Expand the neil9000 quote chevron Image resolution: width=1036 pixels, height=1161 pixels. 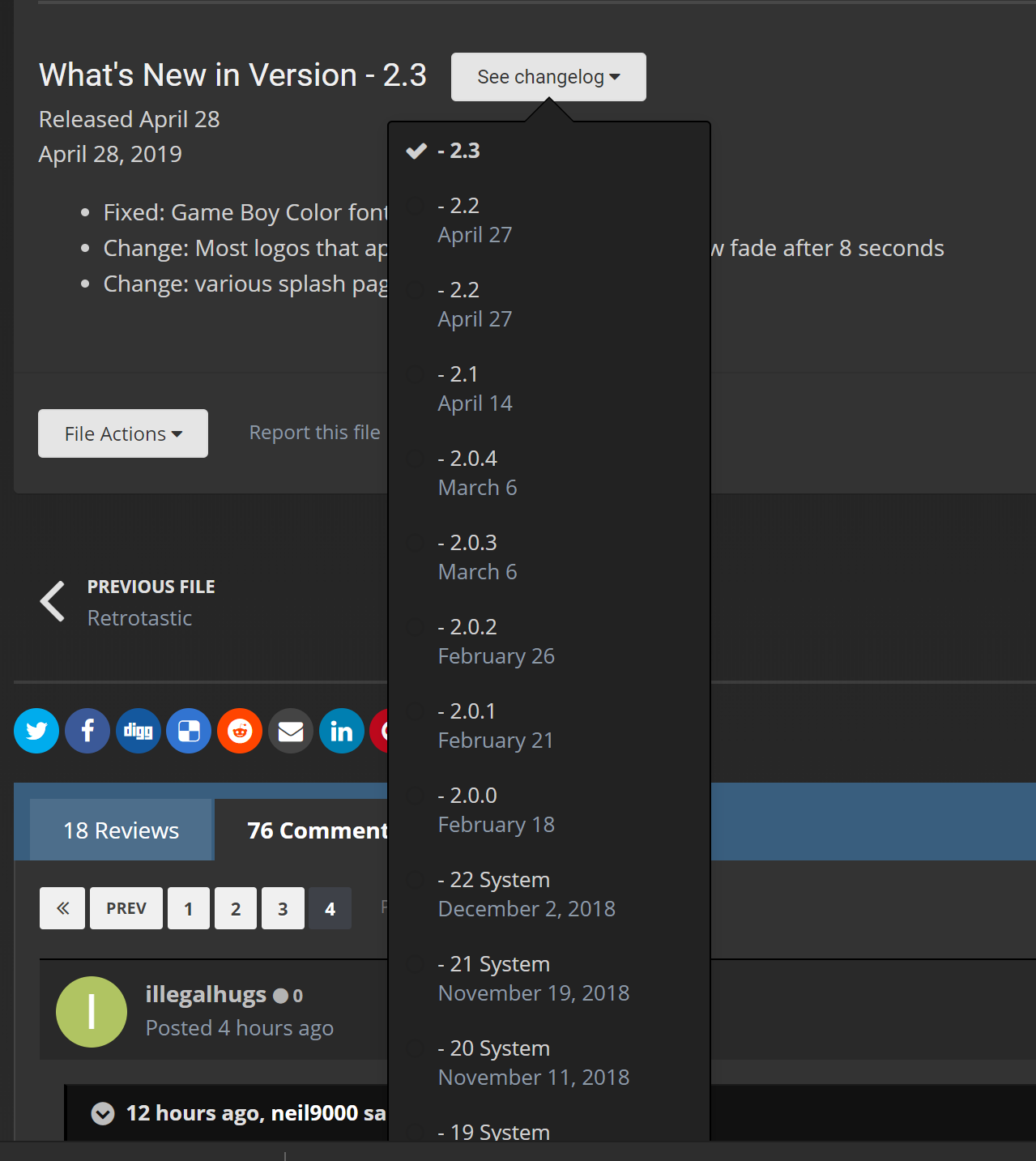[103, 1114]
